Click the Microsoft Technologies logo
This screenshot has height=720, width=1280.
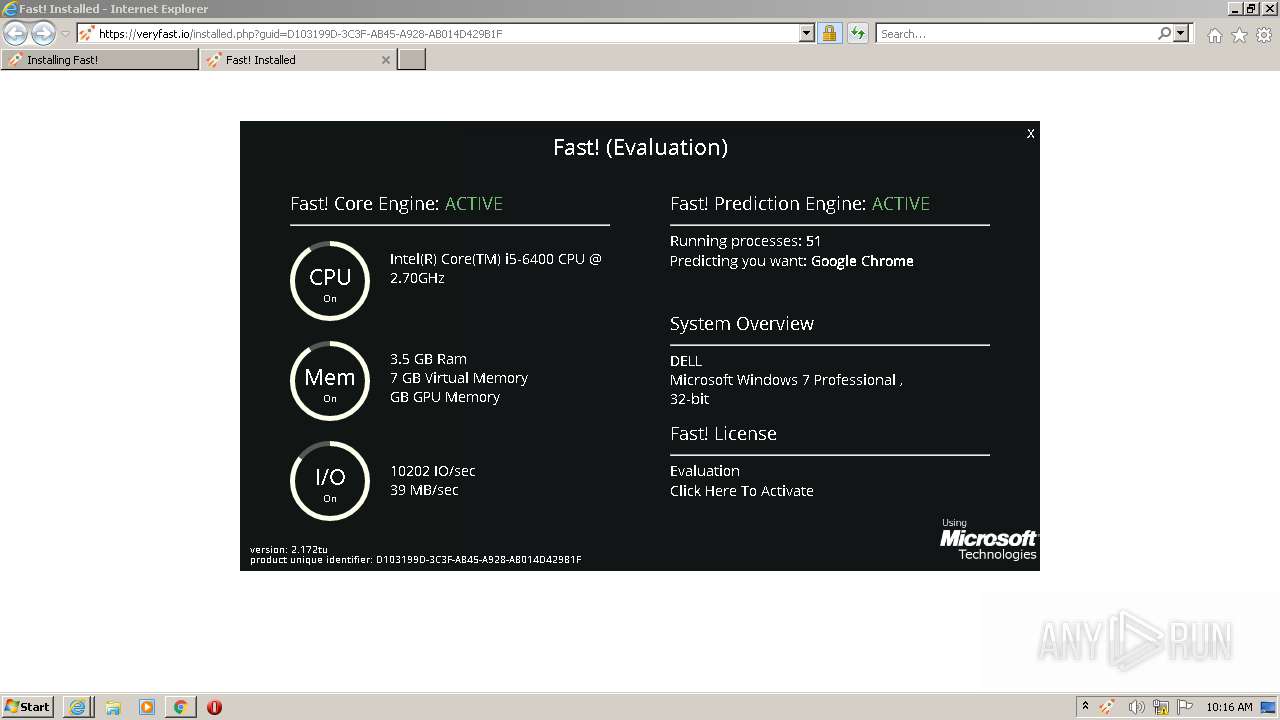click(x=988, y=540)
